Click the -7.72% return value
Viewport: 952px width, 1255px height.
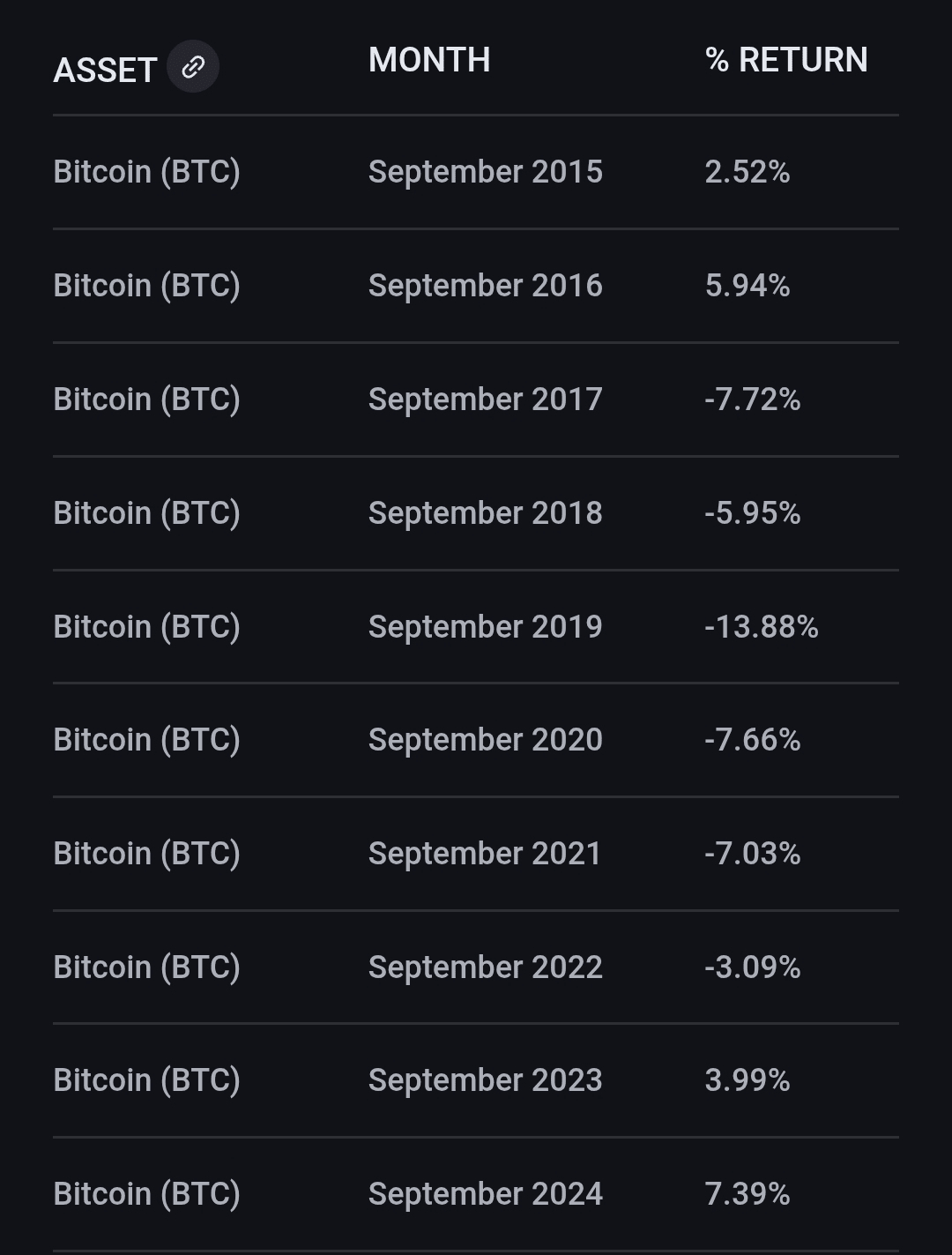coord(753,400)
